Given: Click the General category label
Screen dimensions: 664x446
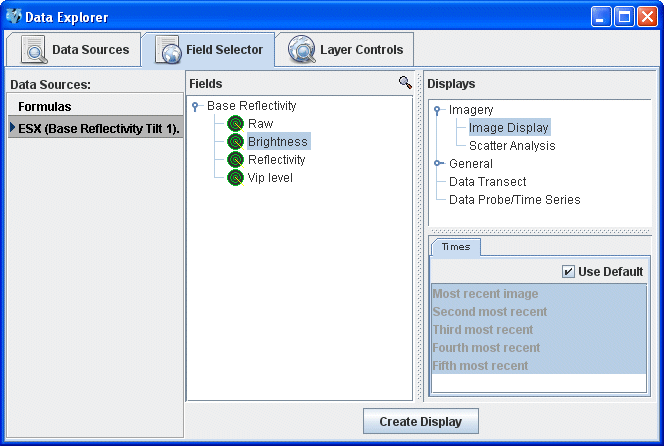Looking at the screenshot, I should [x=471, y=163].
